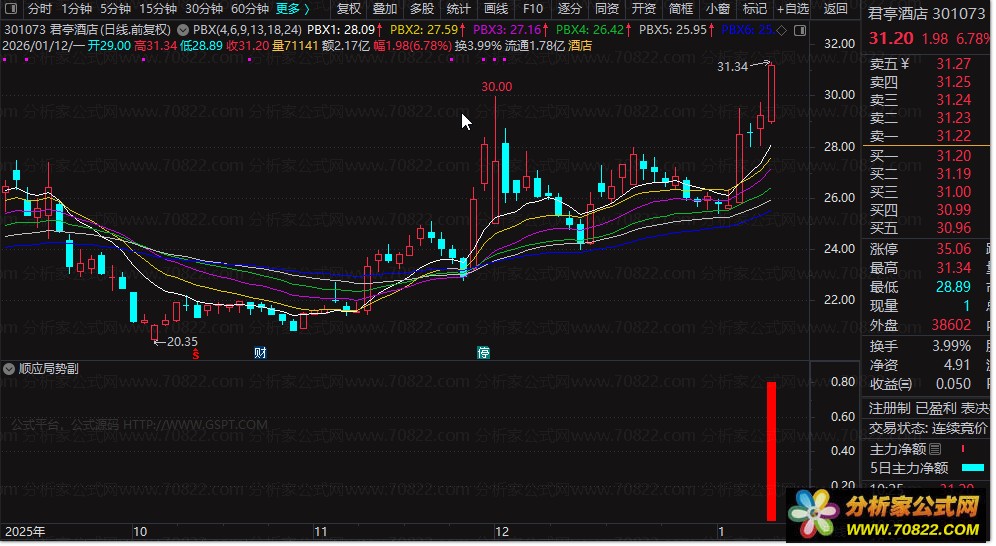
Task: Click cyan 5日主力净额 bar
Action: 973,468
